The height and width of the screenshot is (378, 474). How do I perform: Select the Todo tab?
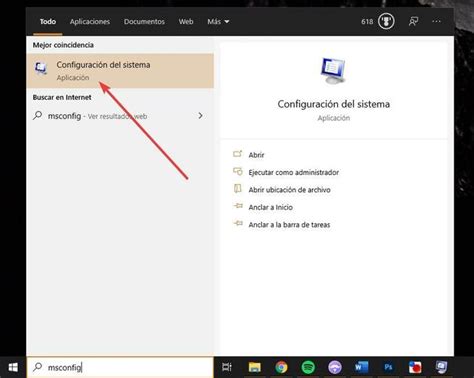pyautogui.click(x=48, y=22)
